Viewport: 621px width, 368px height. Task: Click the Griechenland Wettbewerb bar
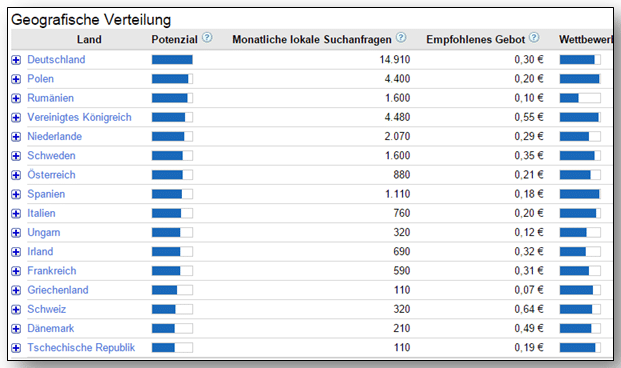[580, 290]
